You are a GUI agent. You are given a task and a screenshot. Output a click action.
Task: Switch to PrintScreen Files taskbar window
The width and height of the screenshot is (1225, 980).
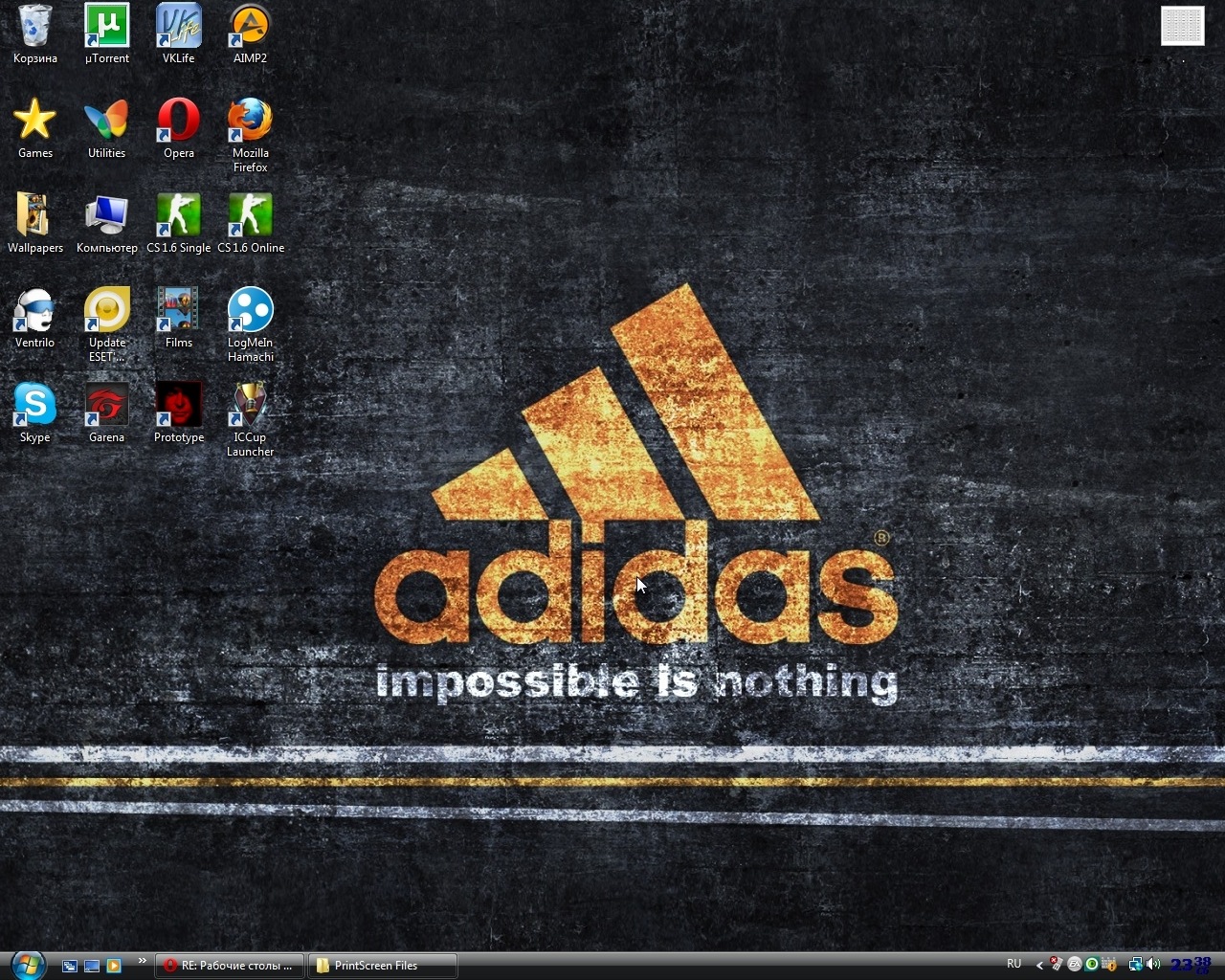pyautogui.click(x=382, y=966)
